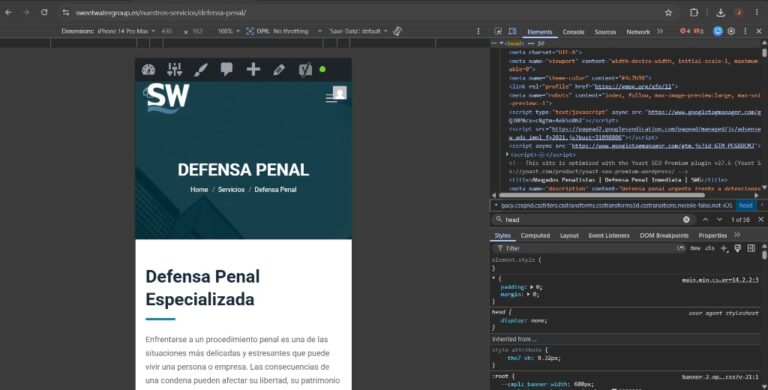
Task: Open the Save-Data default dropdown
Action: (x=358, y=31)
